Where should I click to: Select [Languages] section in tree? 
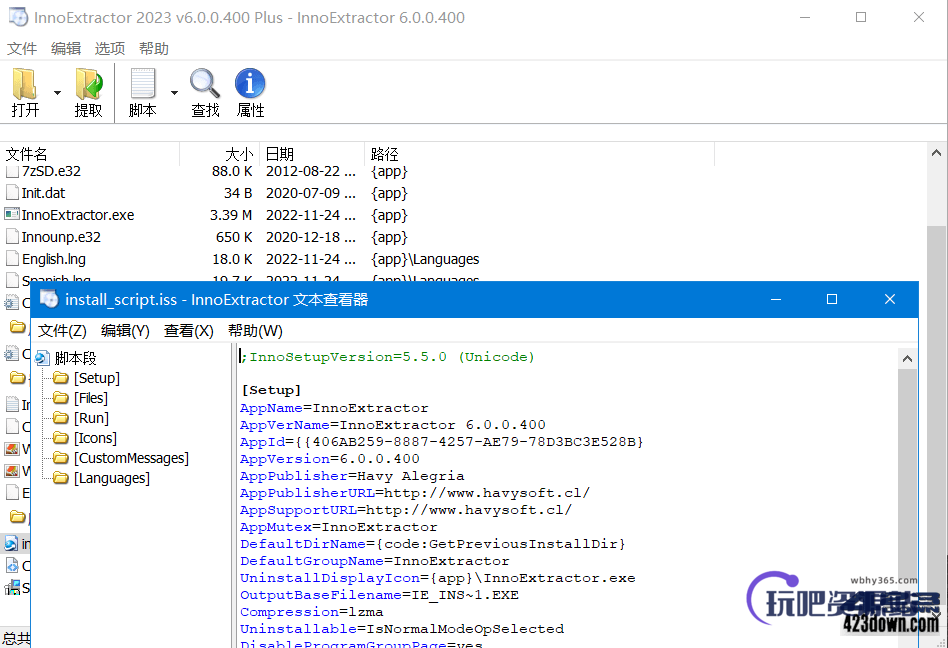click(112, 478)
